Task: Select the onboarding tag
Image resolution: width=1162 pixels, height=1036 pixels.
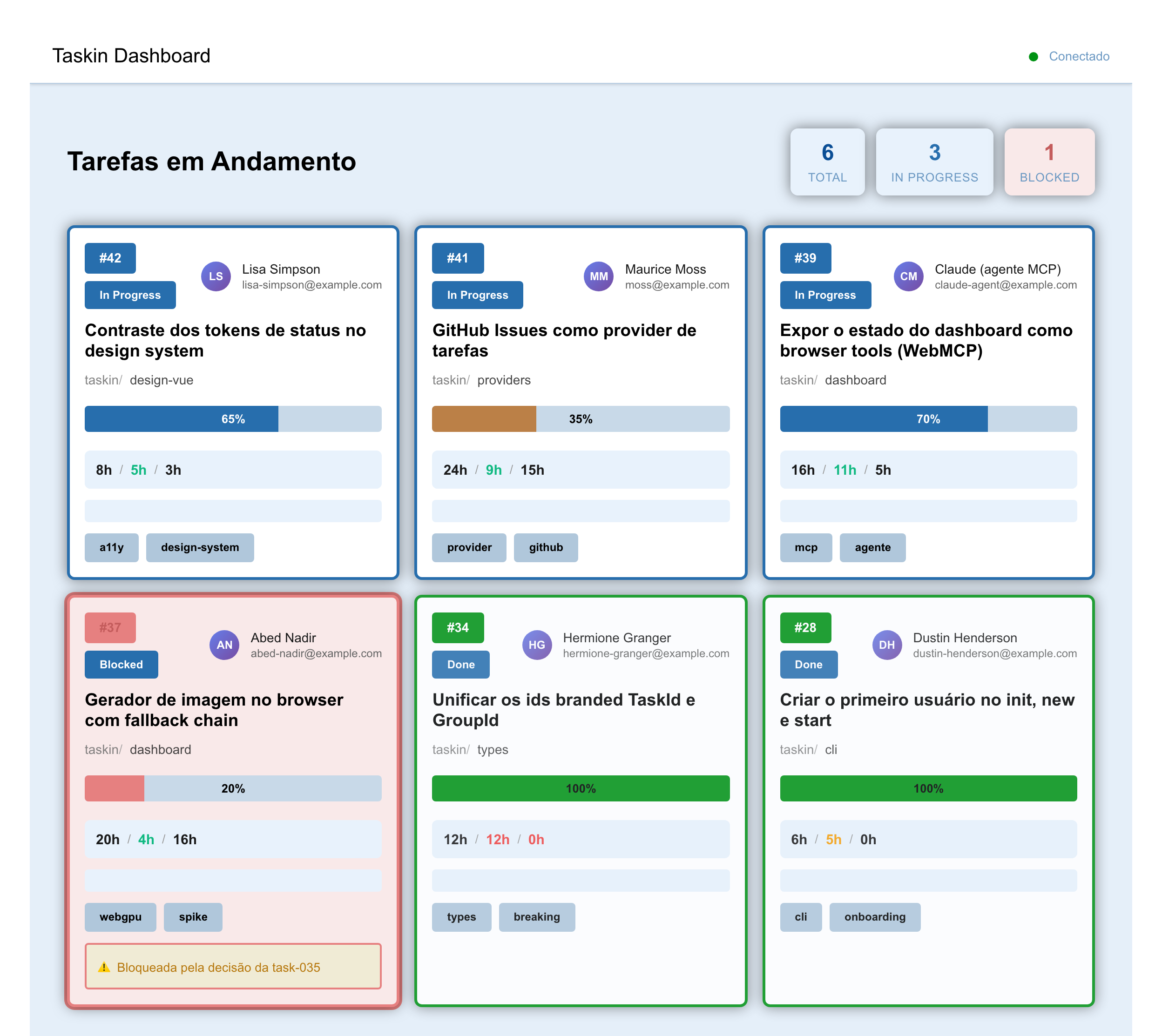Action: pos(874,917)
